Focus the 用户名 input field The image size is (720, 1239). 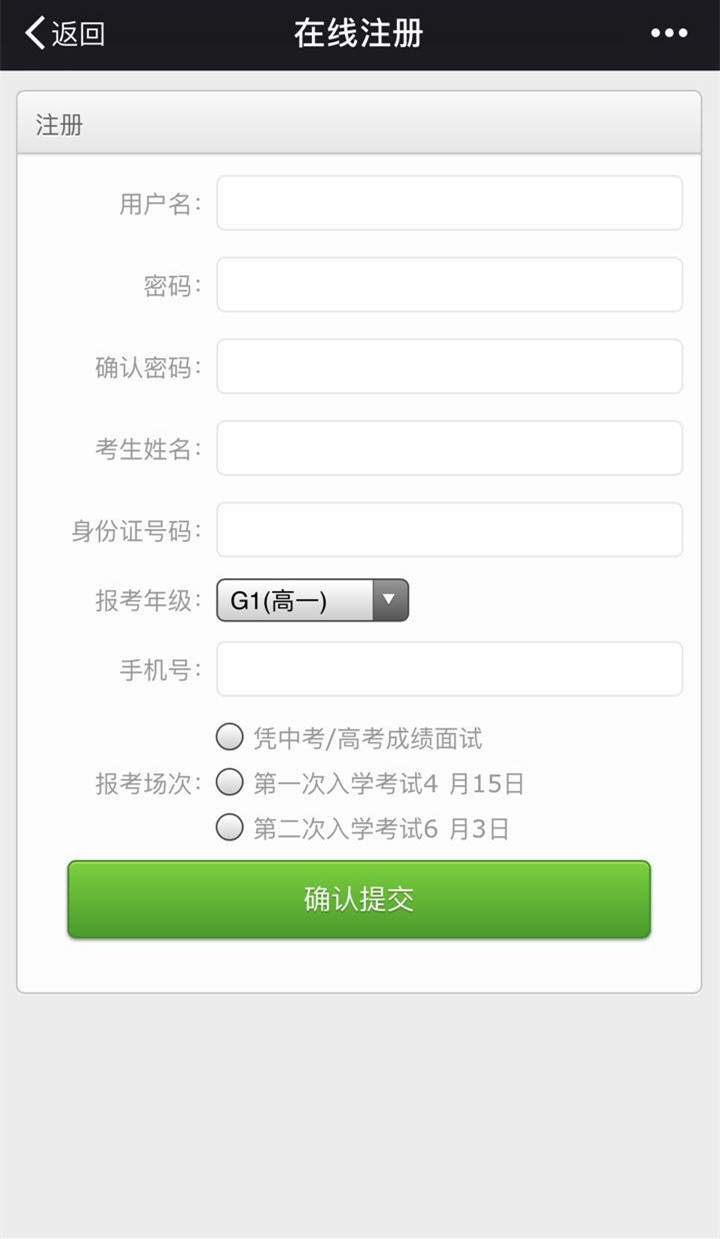[x=449, y=203]
